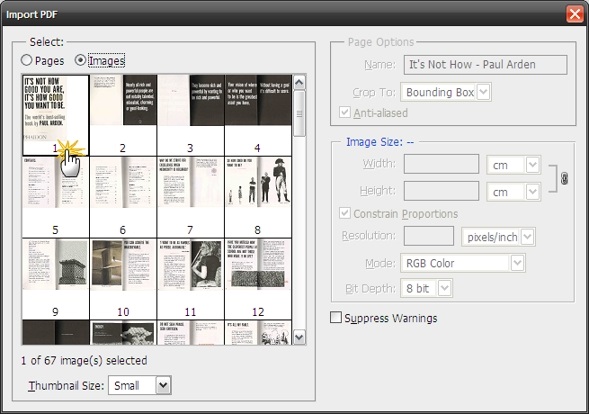The height and width of the screenshot is (414, 589).
Task: Select the Images radio button
Action: [80, 60]
